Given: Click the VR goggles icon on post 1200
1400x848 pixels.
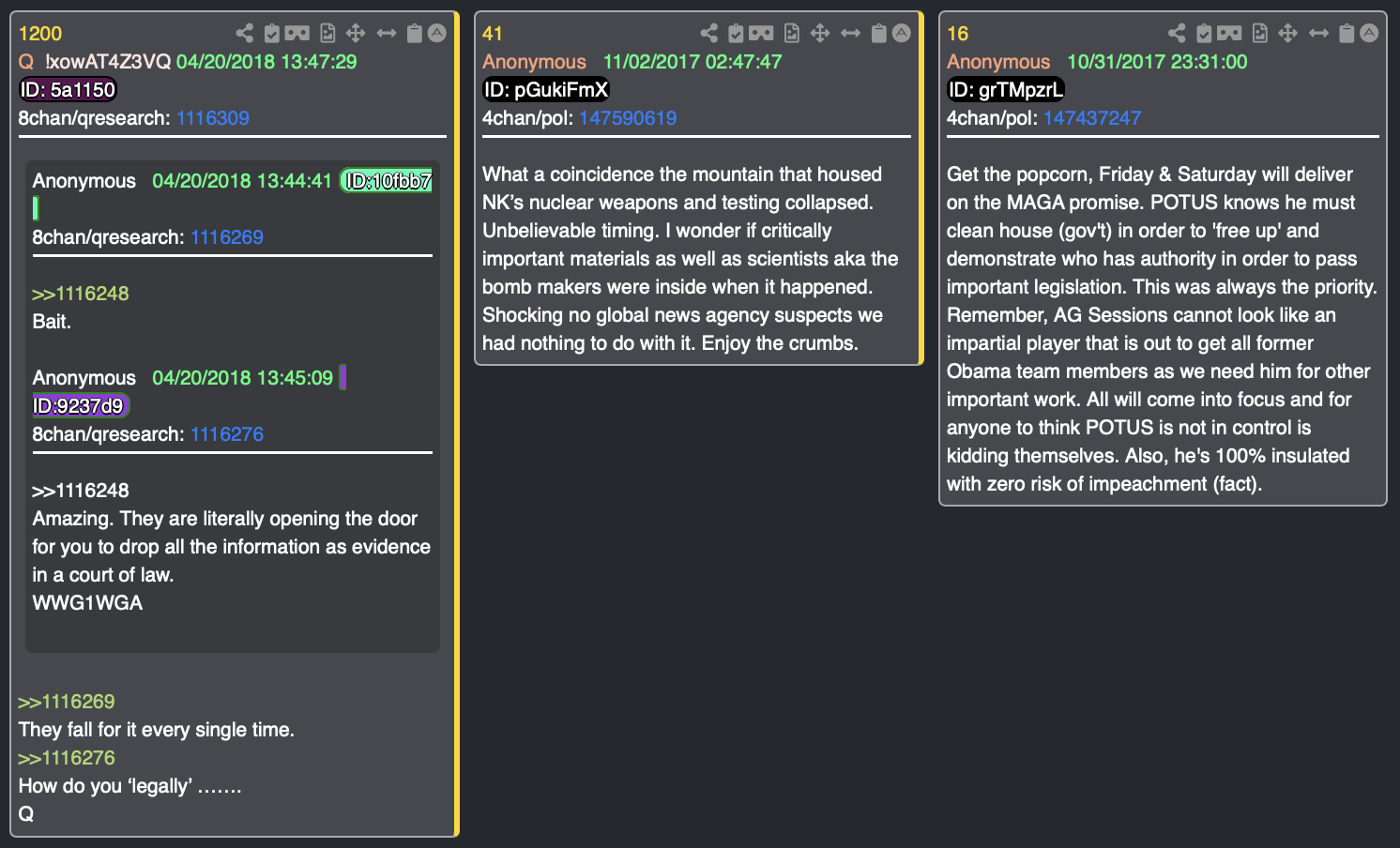Looking at the screenshot, I should point(297,34).
